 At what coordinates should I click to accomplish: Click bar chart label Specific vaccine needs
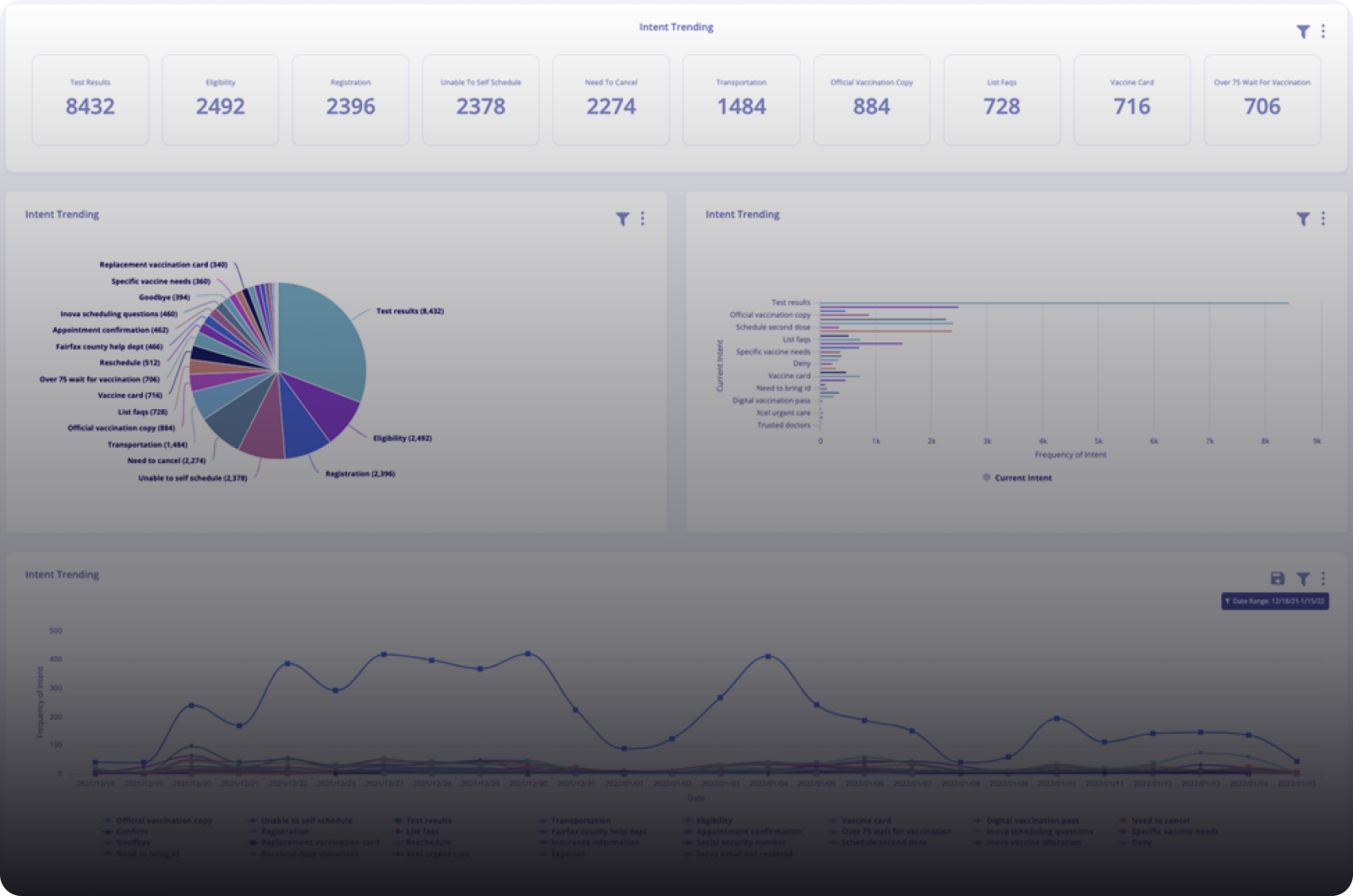point(773,352)
